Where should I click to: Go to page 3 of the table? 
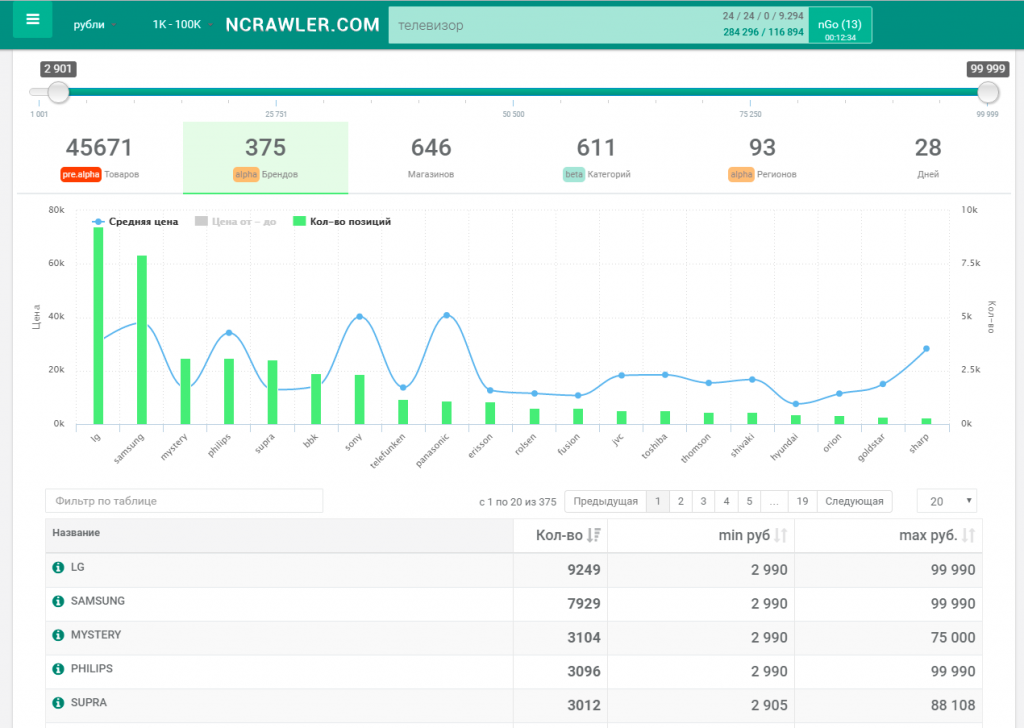point(703,501)
